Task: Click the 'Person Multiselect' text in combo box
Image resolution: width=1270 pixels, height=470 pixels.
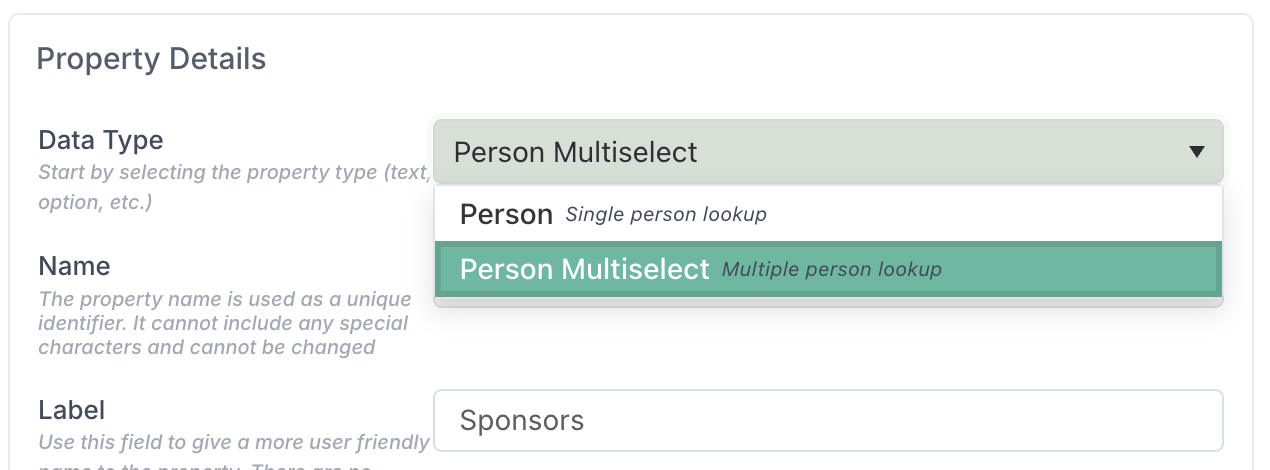Action: point(575,152)
